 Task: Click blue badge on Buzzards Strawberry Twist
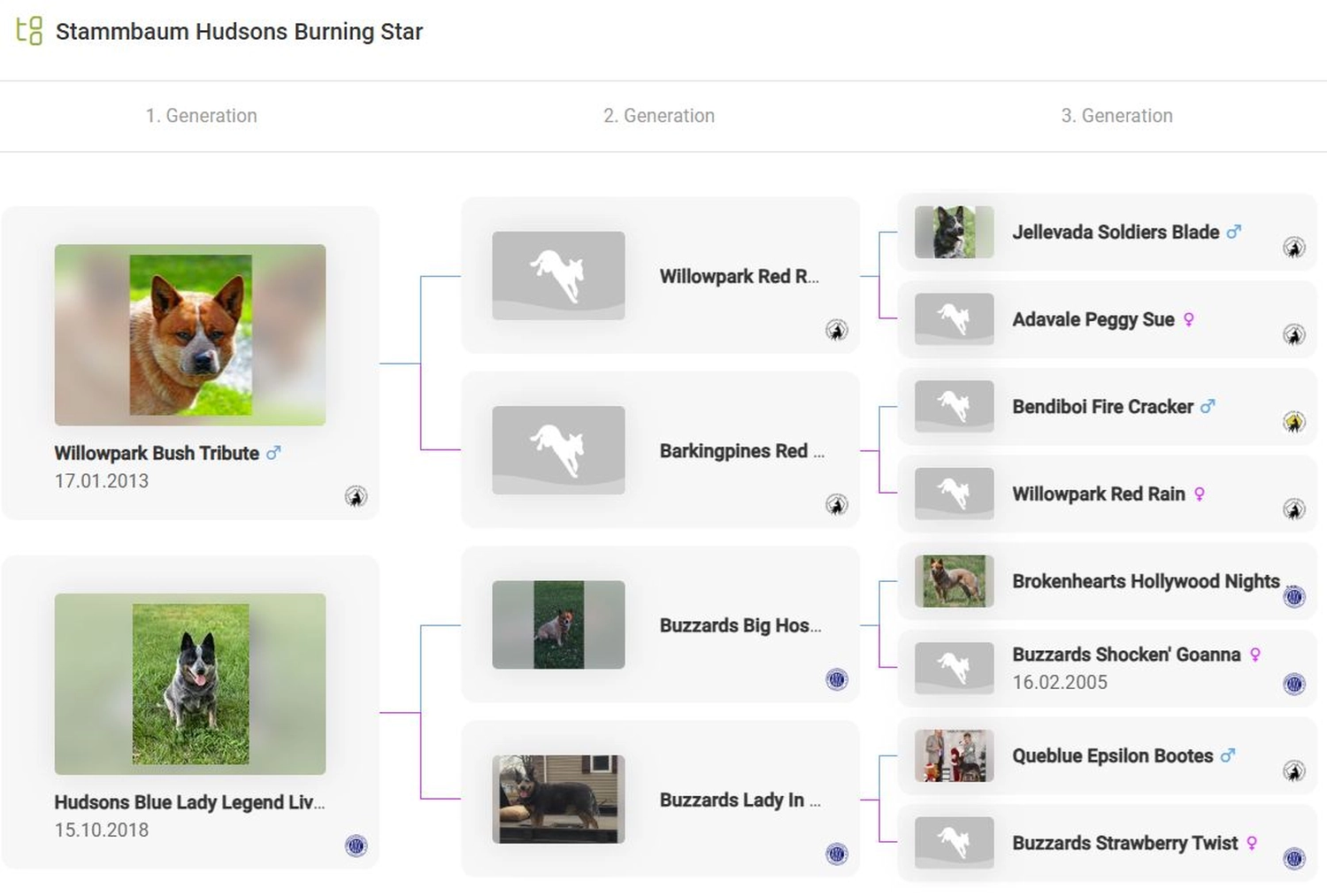pyautogui.click(x=1294, y=858)
